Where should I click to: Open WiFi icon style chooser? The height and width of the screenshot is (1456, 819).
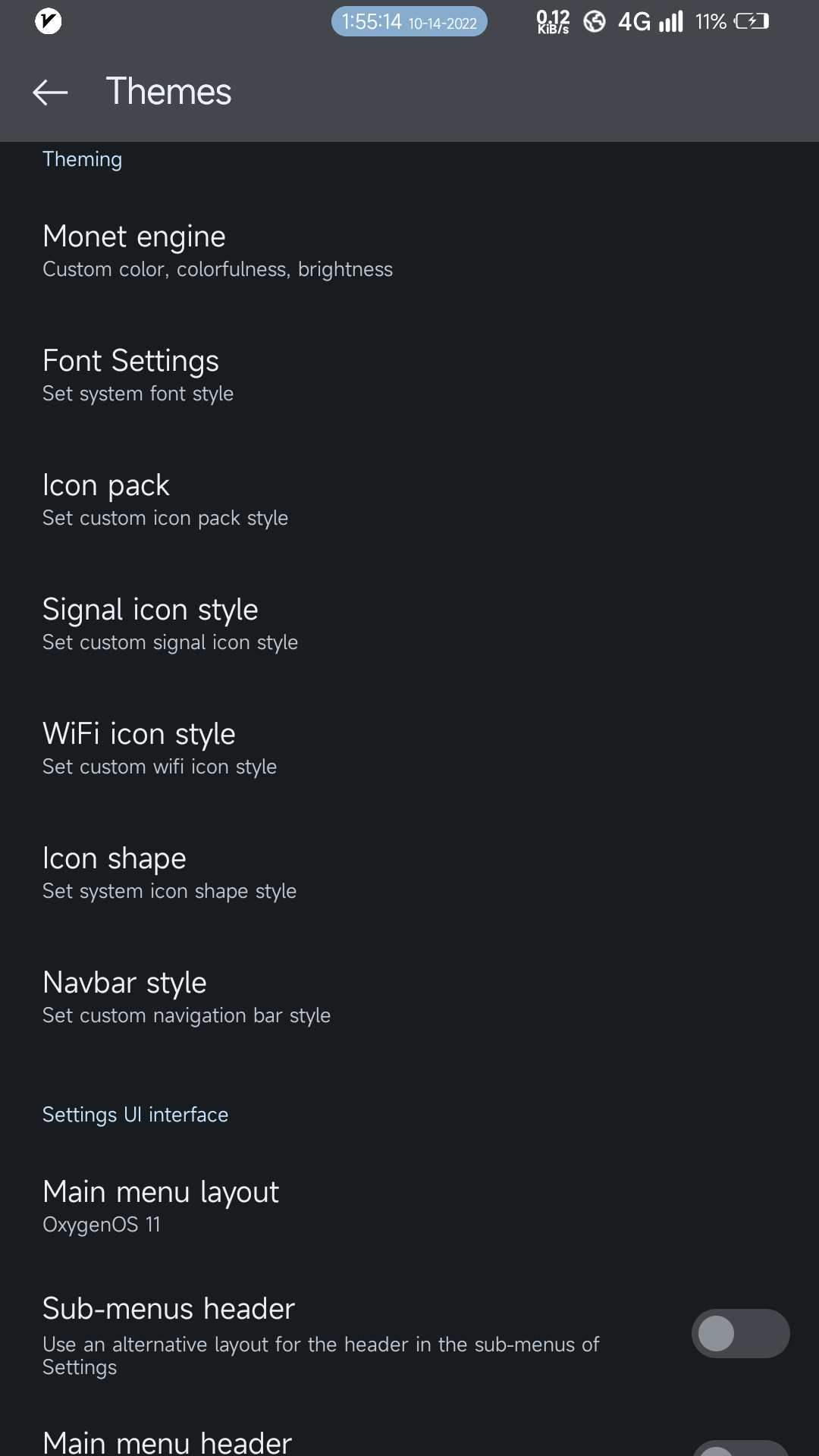point(159,748)
